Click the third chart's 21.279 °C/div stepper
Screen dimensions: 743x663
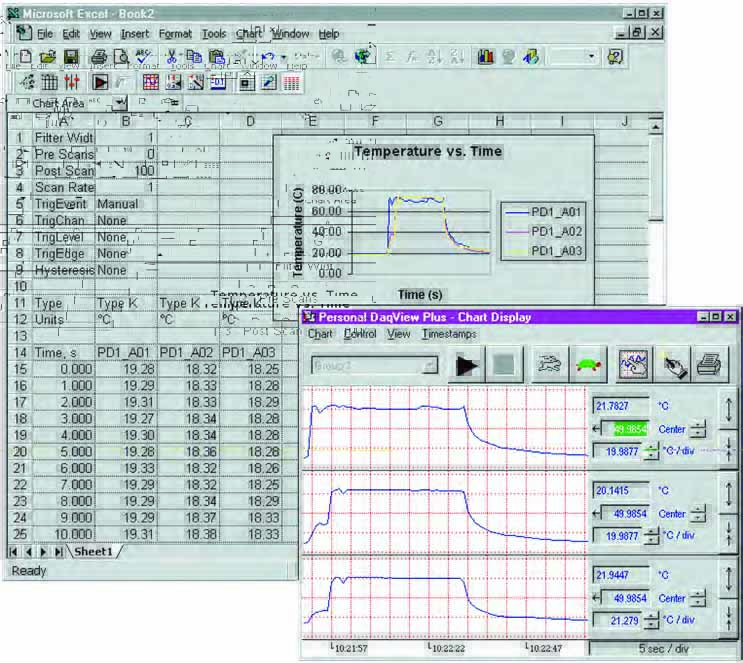652,620
